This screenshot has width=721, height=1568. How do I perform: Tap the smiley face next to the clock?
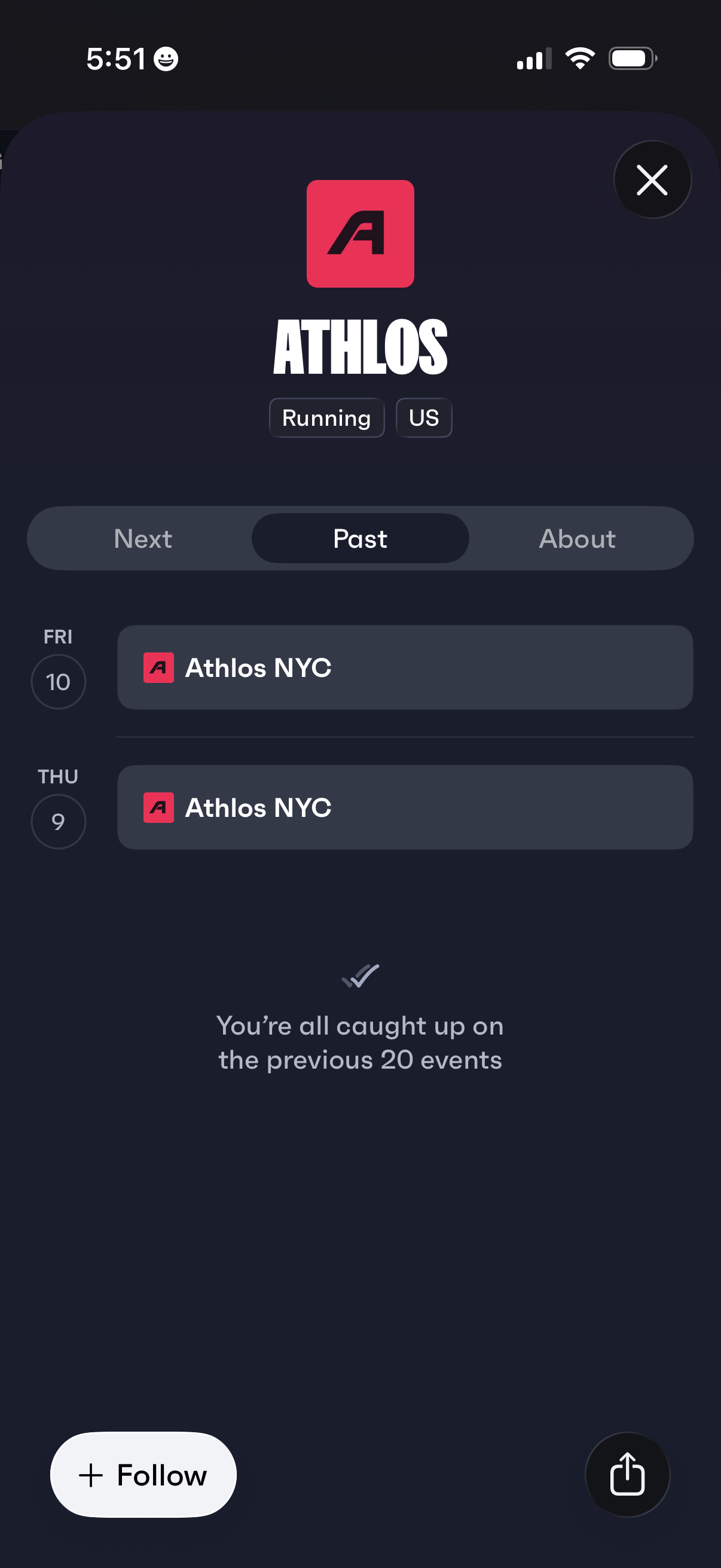[x=165, y=58]
